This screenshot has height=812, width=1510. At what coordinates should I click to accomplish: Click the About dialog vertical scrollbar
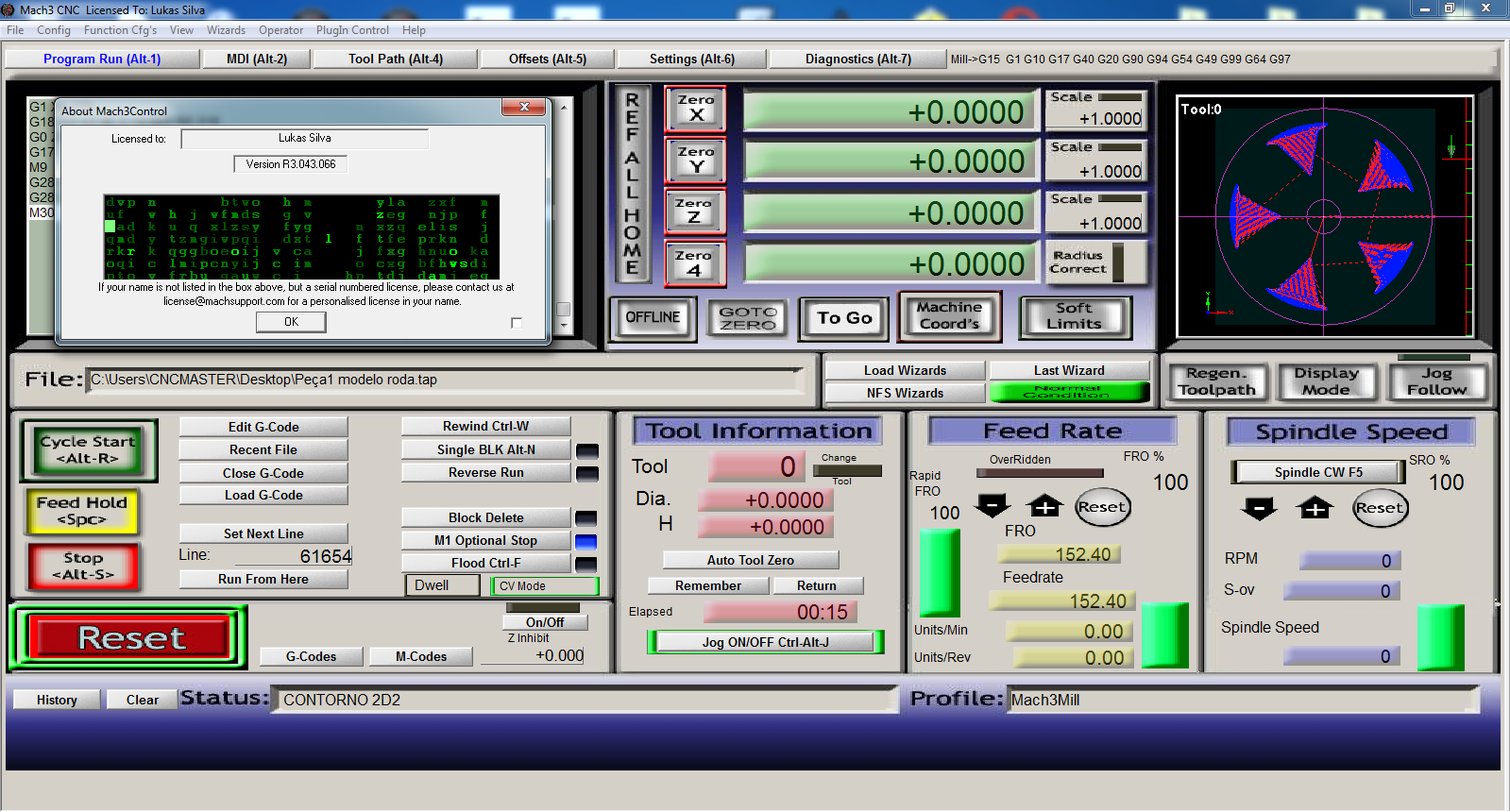564,216
